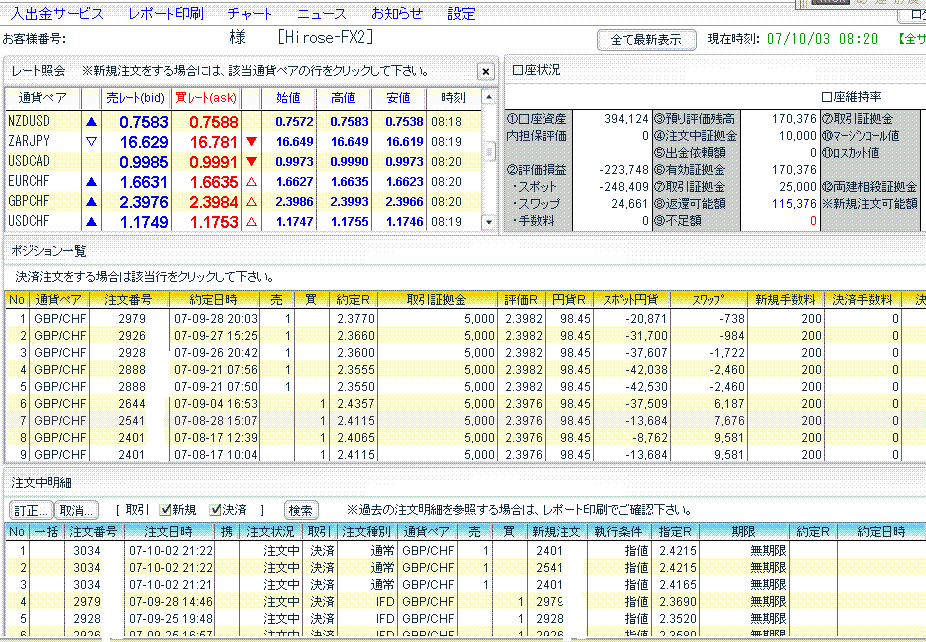The width and height of the screenshot is (926, 642).
Task: Select the EURCHF rate row
Action: point(243,182)
